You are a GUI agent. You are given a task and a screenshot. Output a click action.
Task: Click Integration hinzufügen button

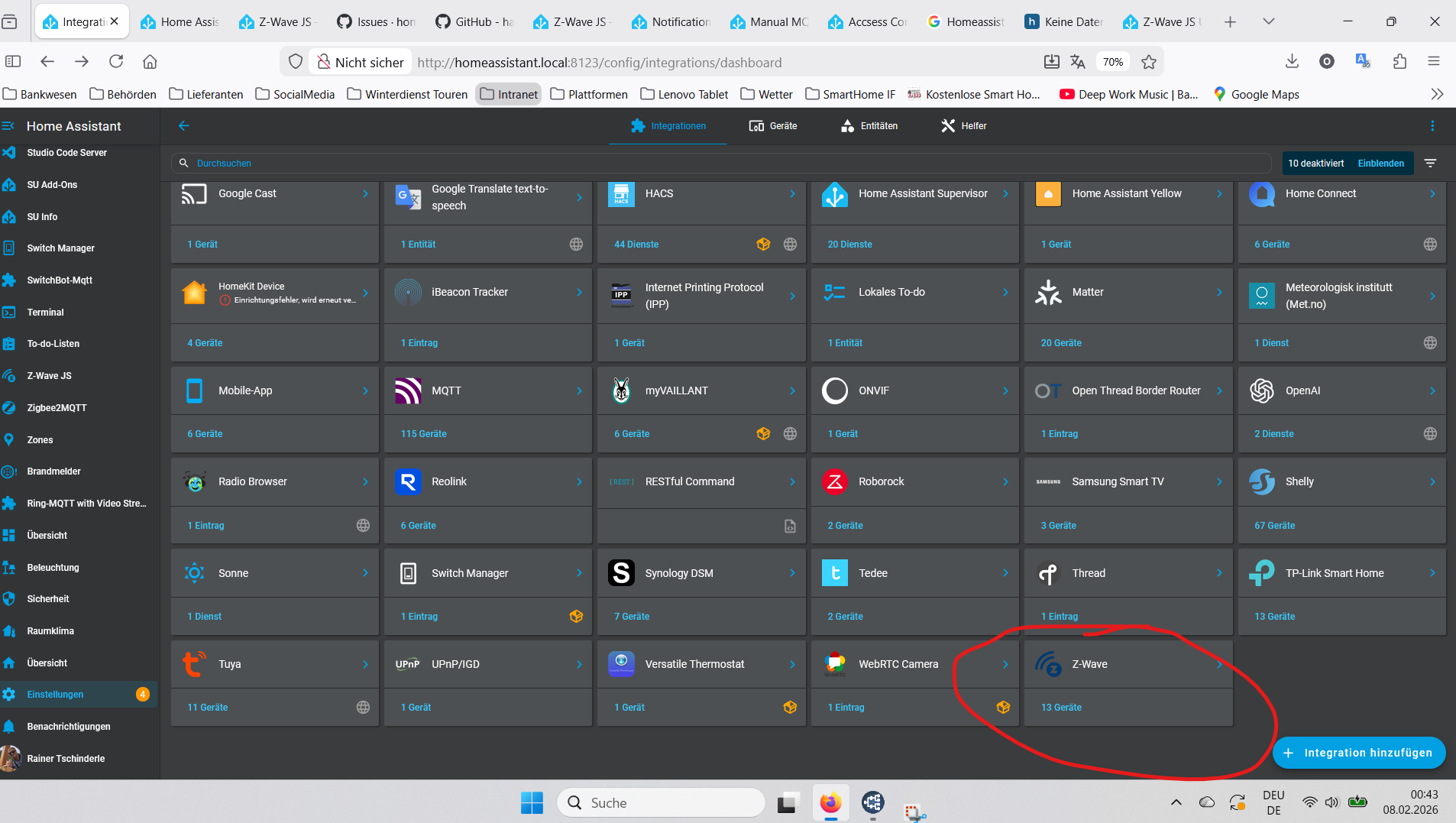(1359, 753)
